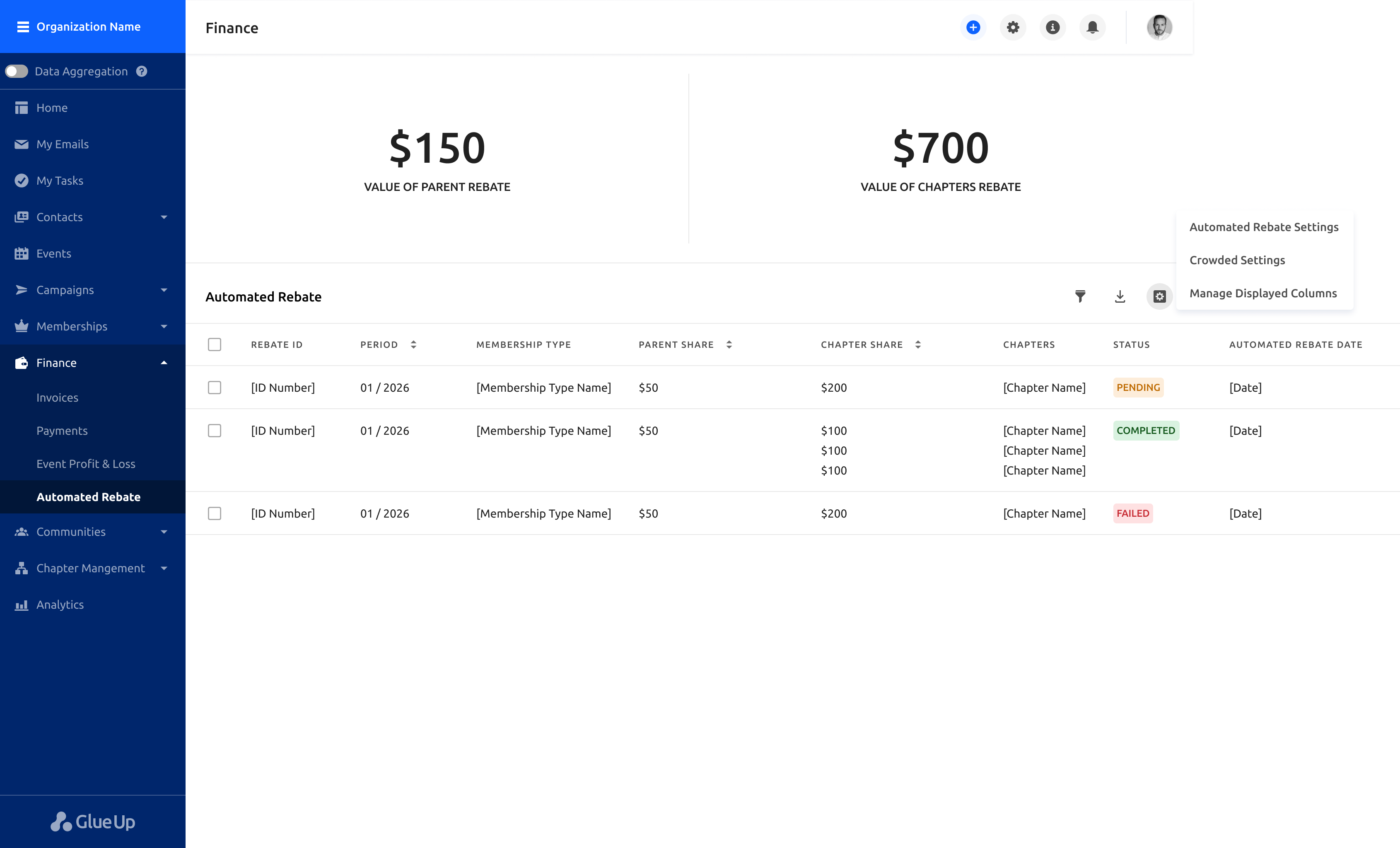This screenshot has height=848, width=1400.
Task: Click the info icon in header
Action: pyautogui.click(x=1053, y=27)
